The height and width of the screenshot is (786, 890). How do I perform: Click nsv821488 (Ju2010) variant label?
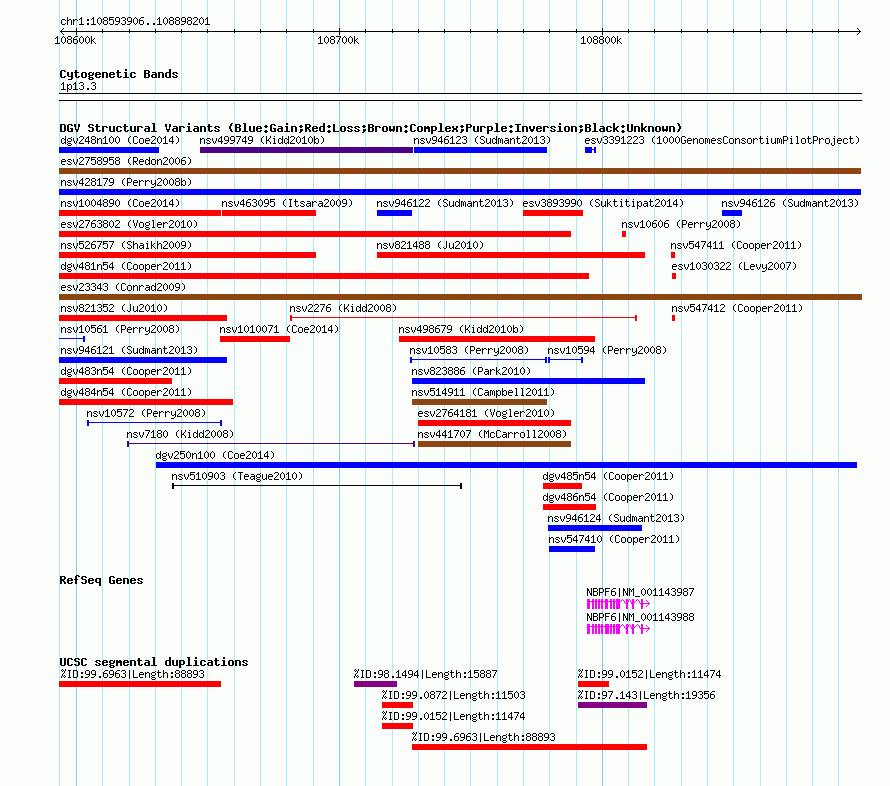click(x=430, y=245)
